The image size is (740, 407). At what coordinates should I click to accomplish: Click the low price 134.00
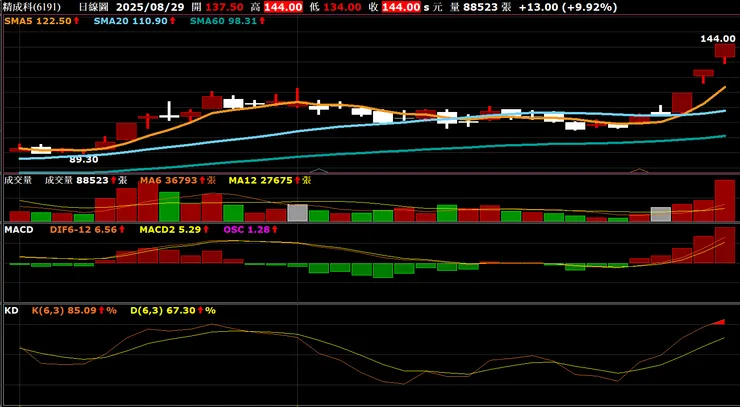(343, 7)
